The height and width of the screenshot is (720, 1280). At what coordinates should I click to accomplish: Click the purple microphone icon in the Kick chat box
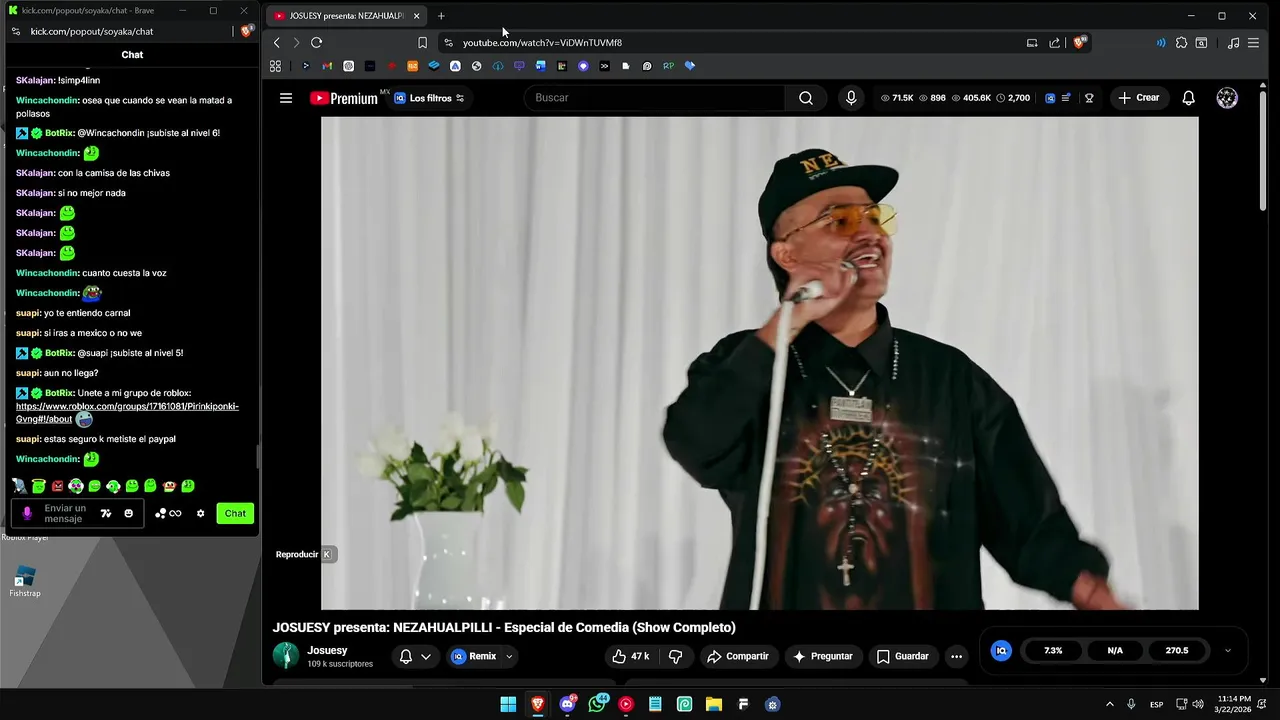tap(27, 513)
